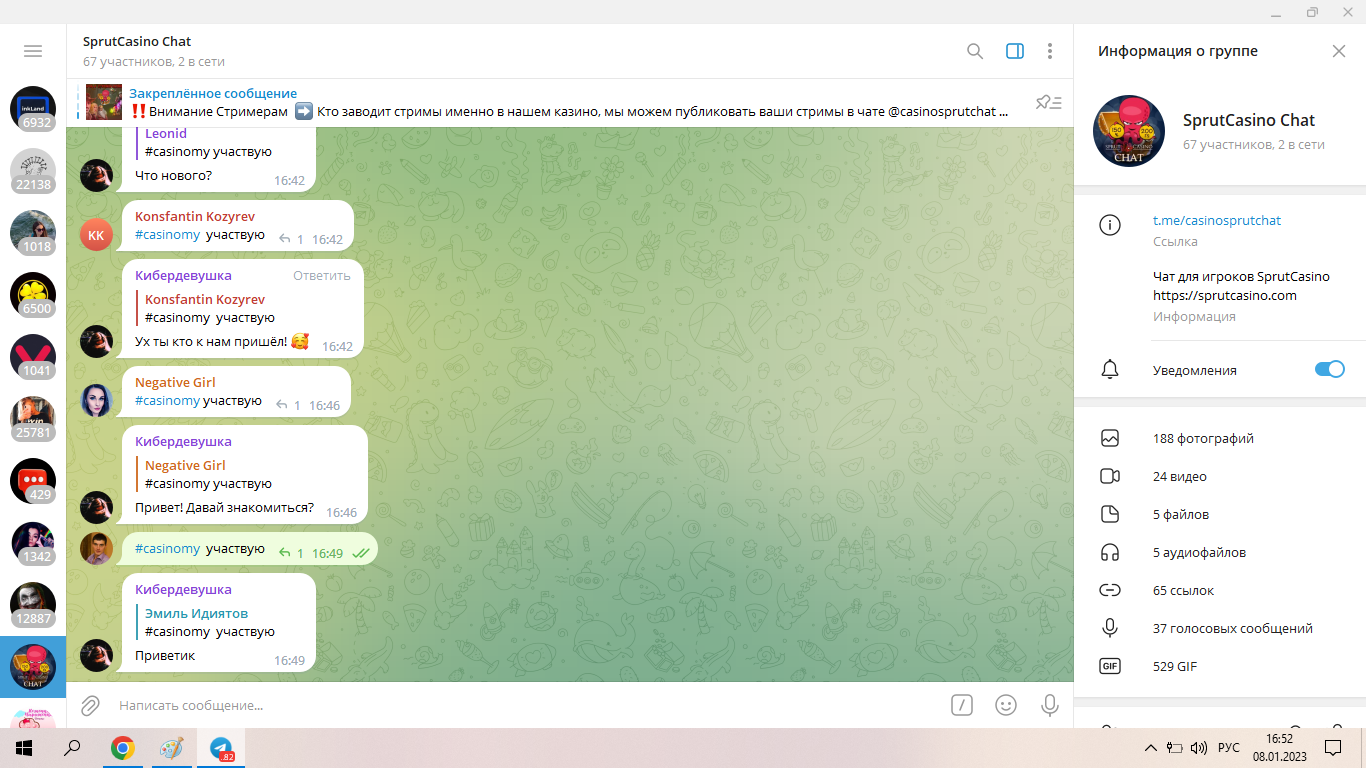This screenshot has height=768, width=1366.
Task: Open chat with 1041 unread badge
Action: (33, 357)
